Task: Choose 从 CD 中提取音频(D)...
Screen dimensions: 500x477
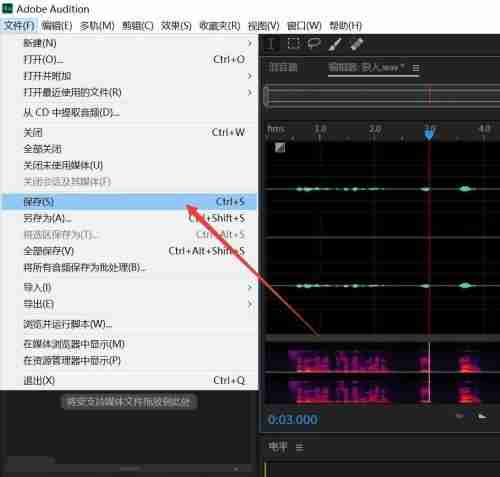Action: pos(129,113)
